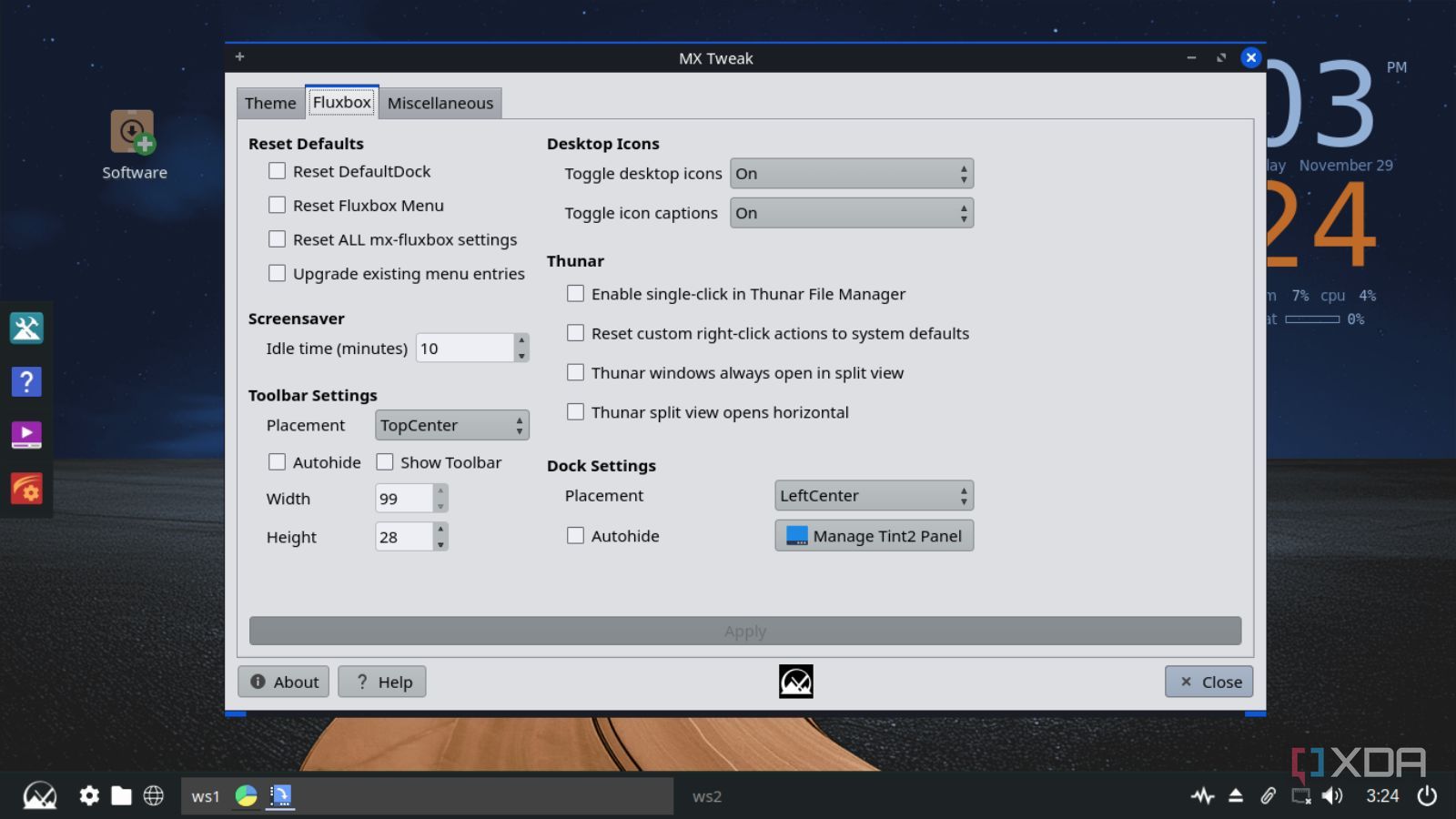The image size is (1456, 819).
Task: Switch to the Miscellaneous tab
Action: coord(440,104)
